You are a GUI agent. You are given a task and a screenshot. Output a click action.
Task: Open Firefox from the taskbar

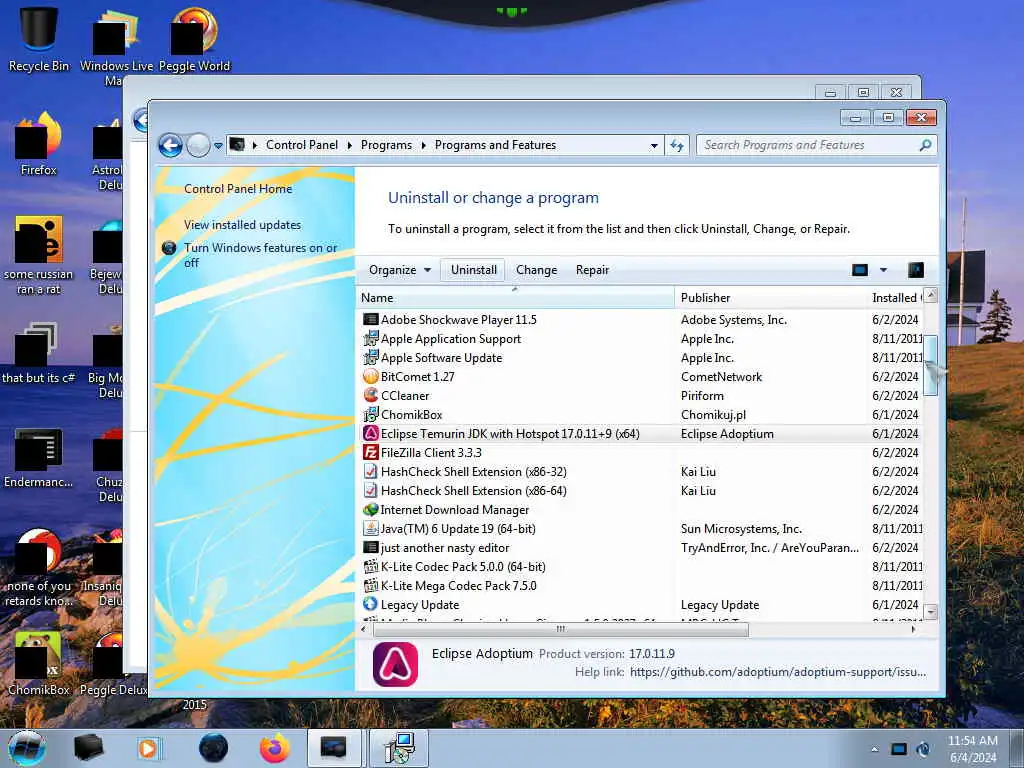point(275,748)
